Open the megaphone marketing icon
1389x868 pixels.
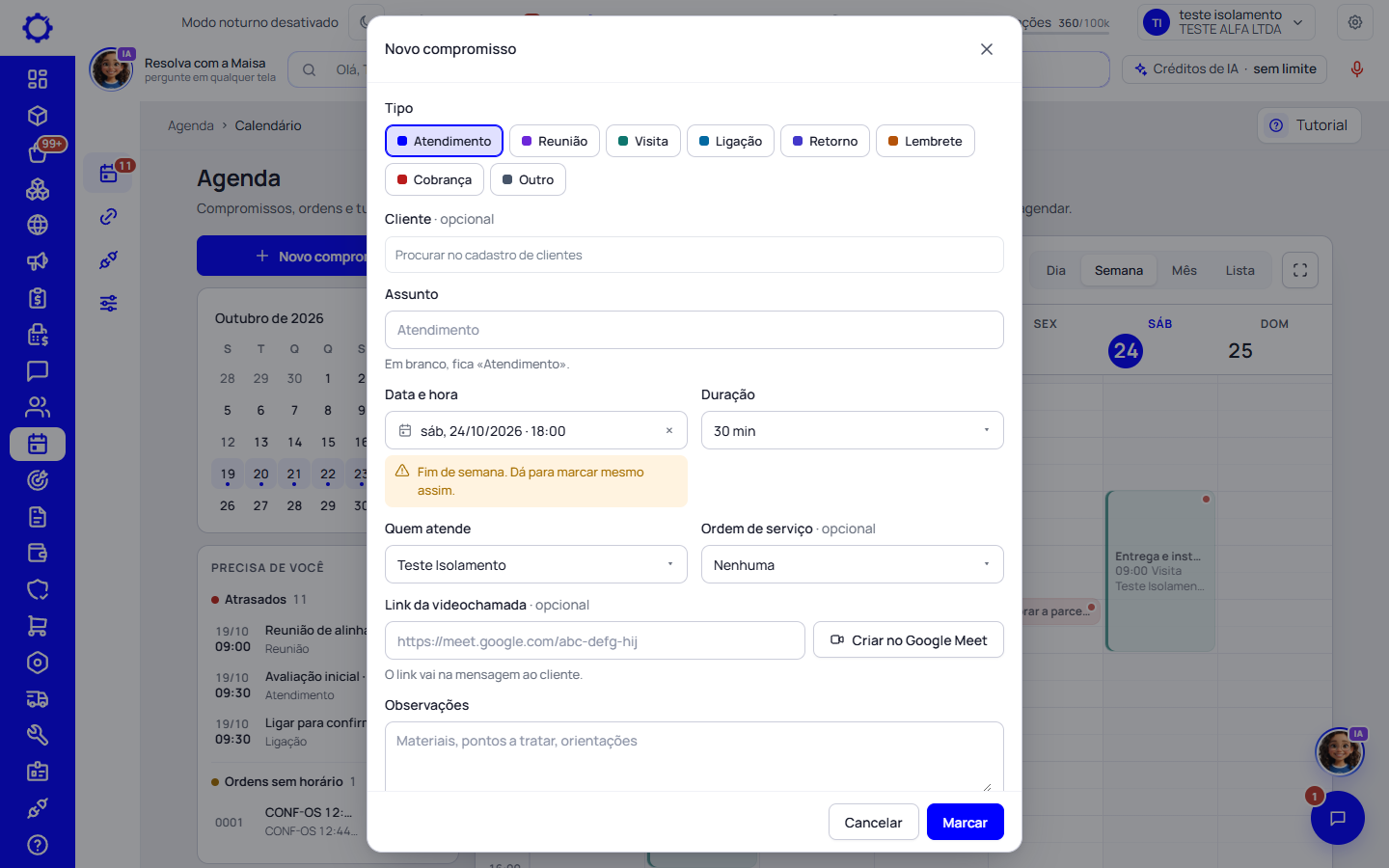coord(38,261)
